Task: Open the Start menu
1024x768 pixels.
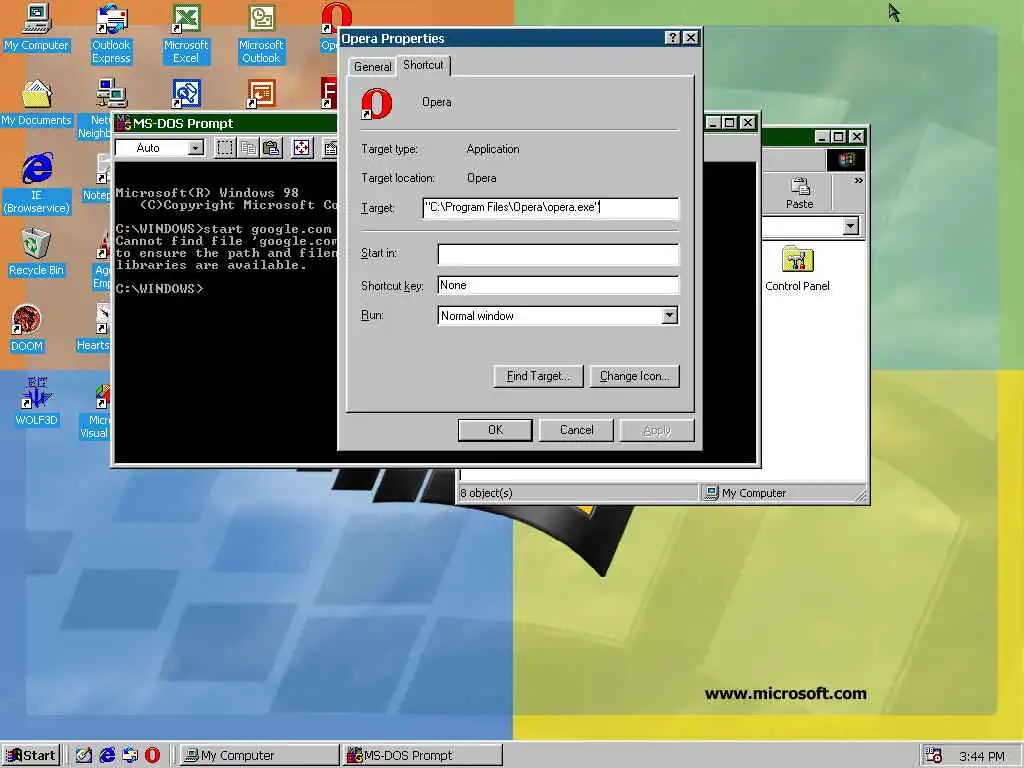Action: pyautogui.click(x=31, y=755)
